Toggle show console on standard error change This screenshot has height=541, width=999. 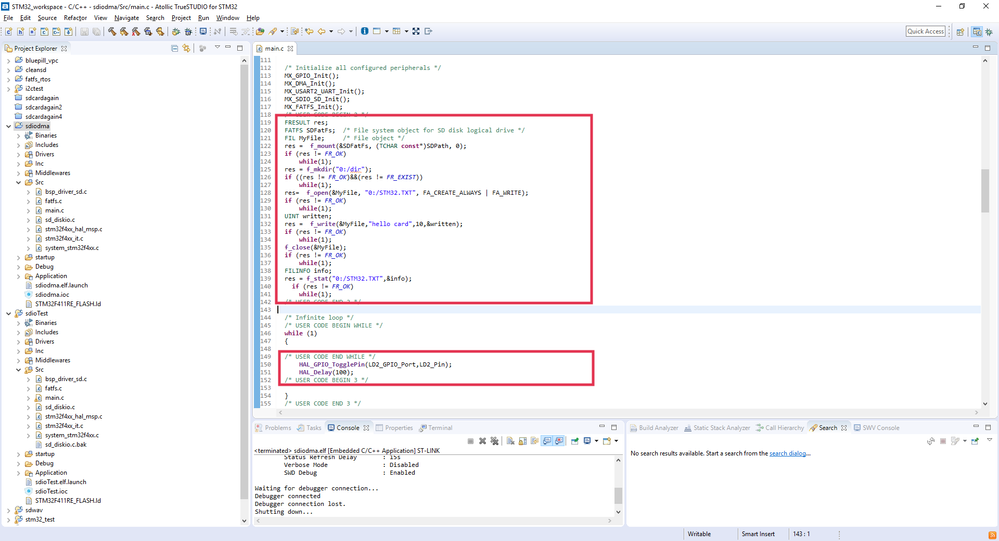point(559,441)
